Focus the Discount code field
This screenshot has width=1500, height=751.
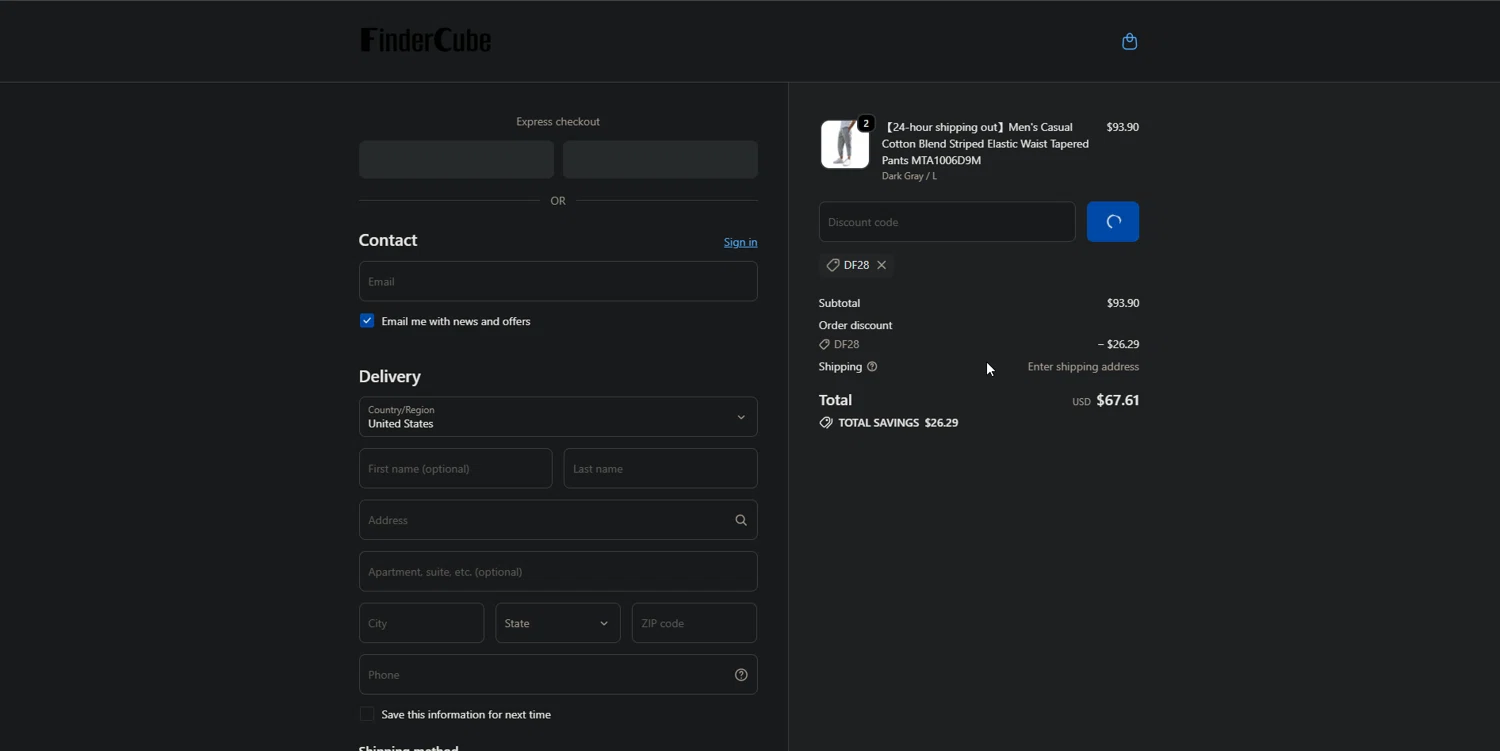pos(947,222)
